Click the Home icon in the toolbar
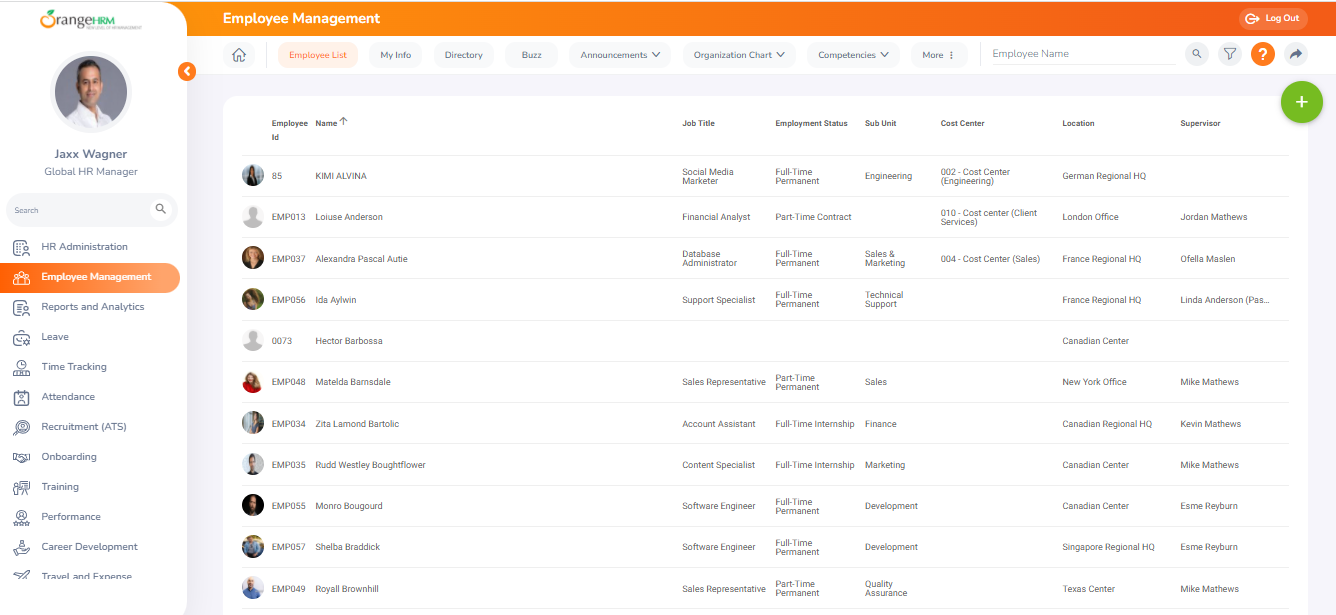The image size is (1336, 615). click(x=238, y=55)
